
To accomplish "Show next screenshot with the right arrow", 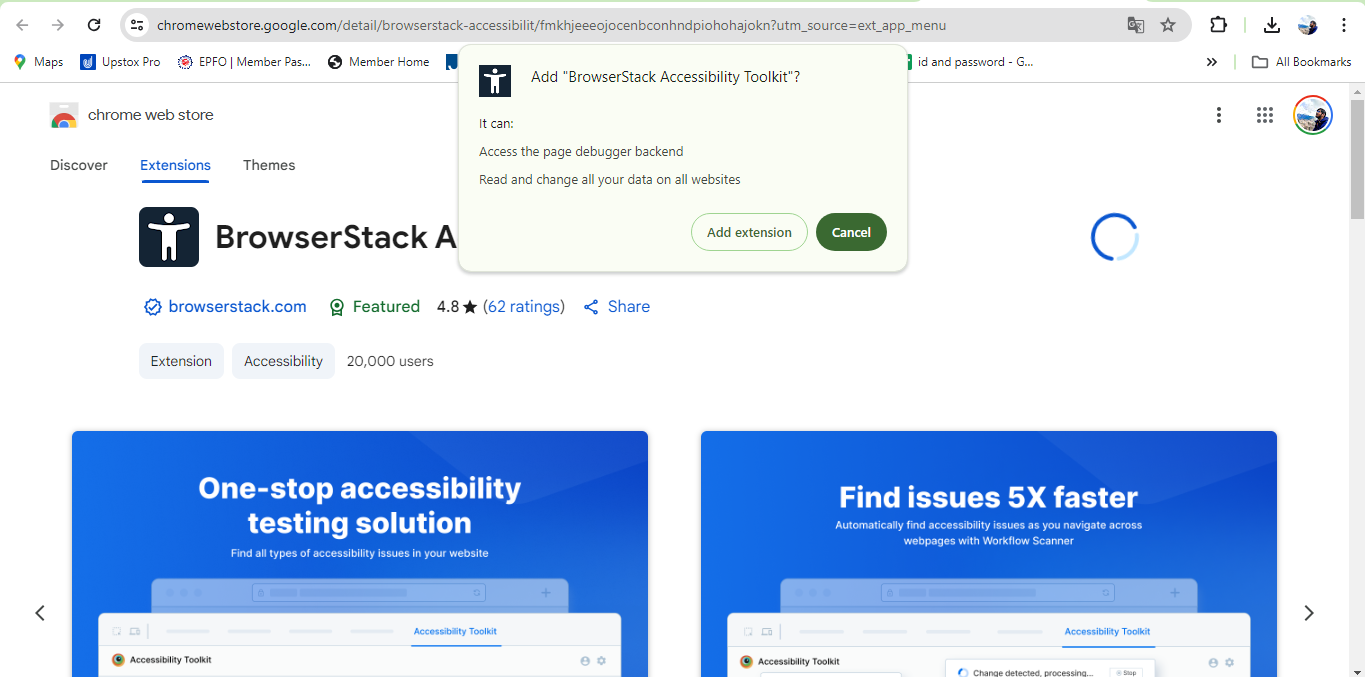I will 1309,613.
